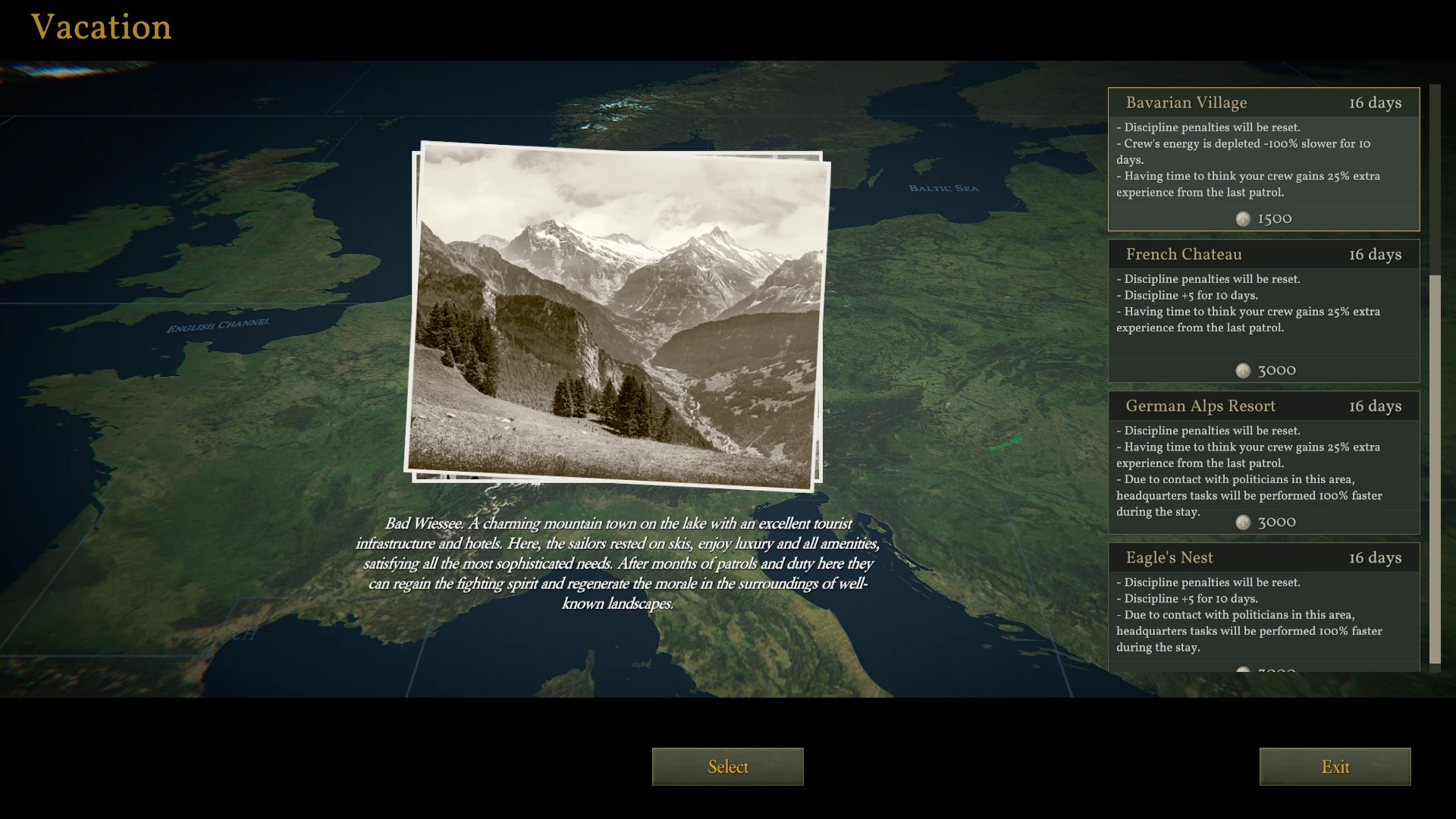Pick the German Alps Resort title
Screen dimensions: 1456x819
pyautogui.click(x=1200, y=406)
